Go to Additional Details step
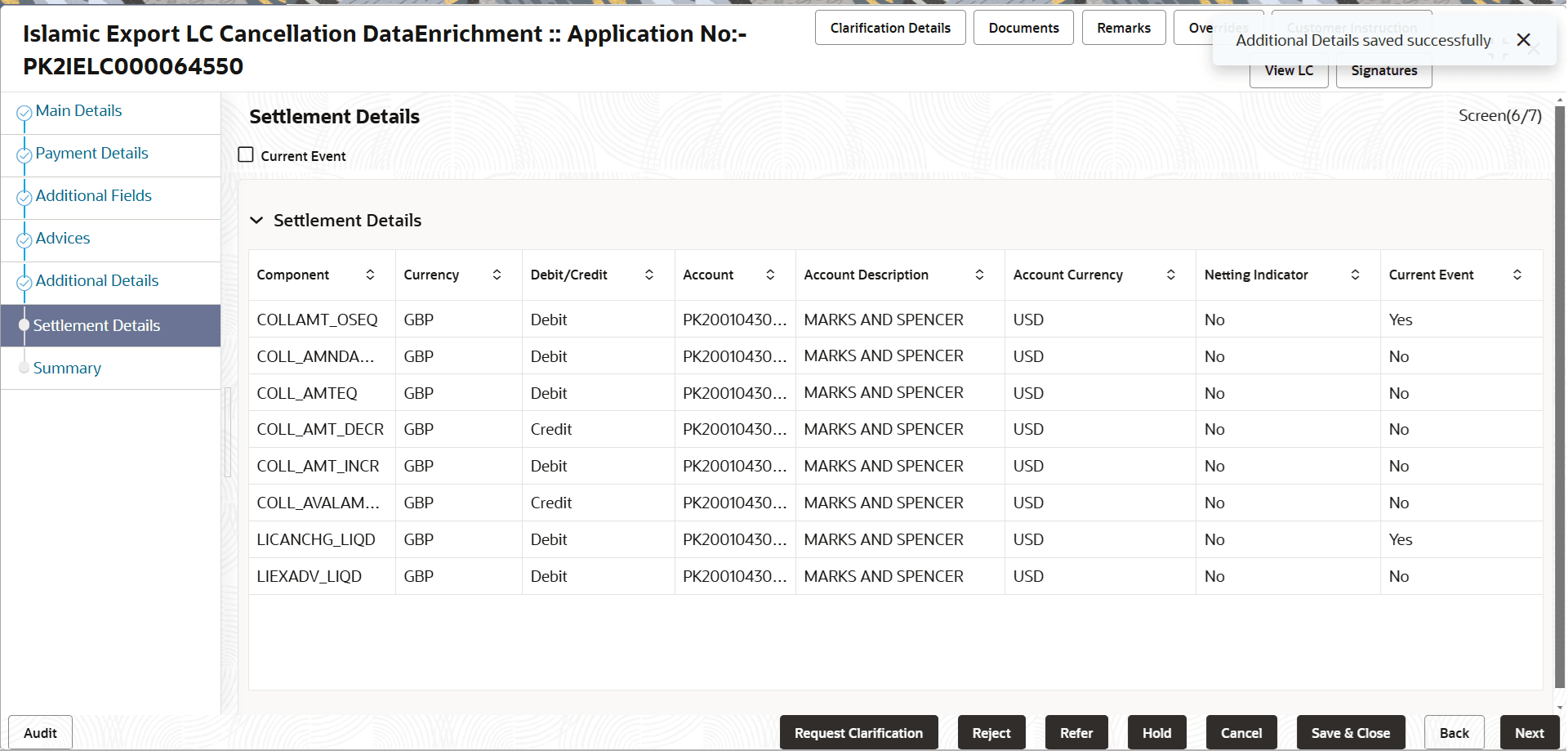The image size is (1568, 751). pos(97,281)
